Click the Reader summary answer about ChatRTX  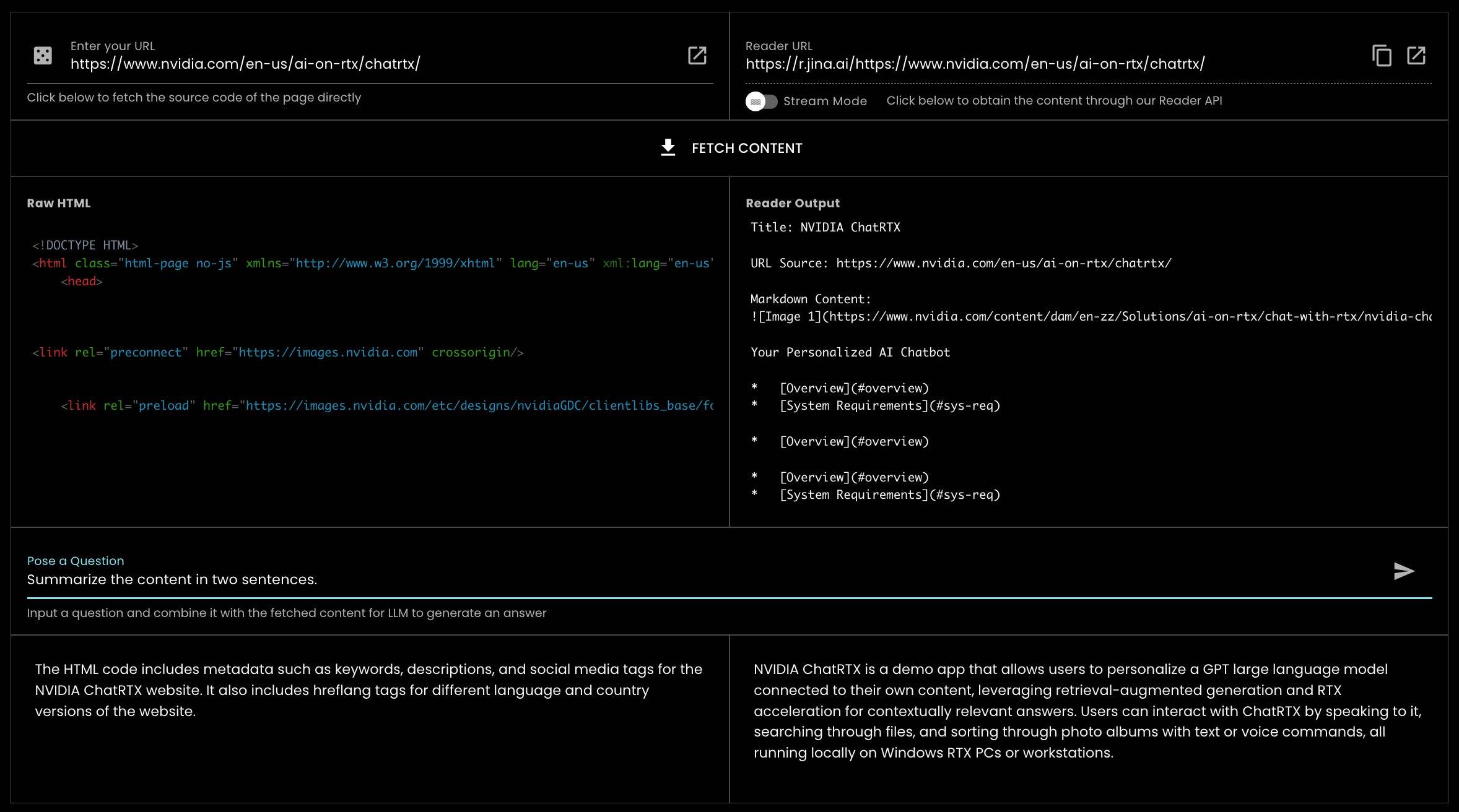[1087, 710]
